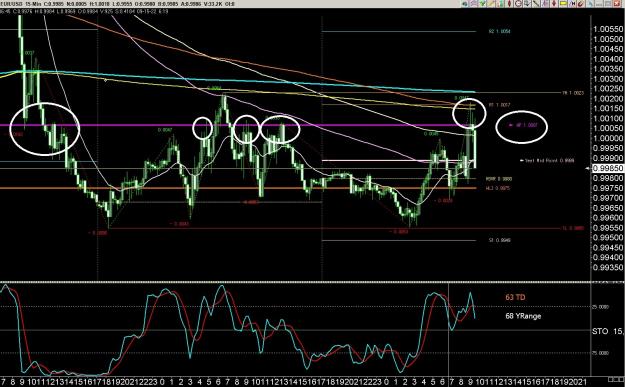Select the yellow rectangle highlight tool
Screen dimensions: 625x387
[563, 4]
